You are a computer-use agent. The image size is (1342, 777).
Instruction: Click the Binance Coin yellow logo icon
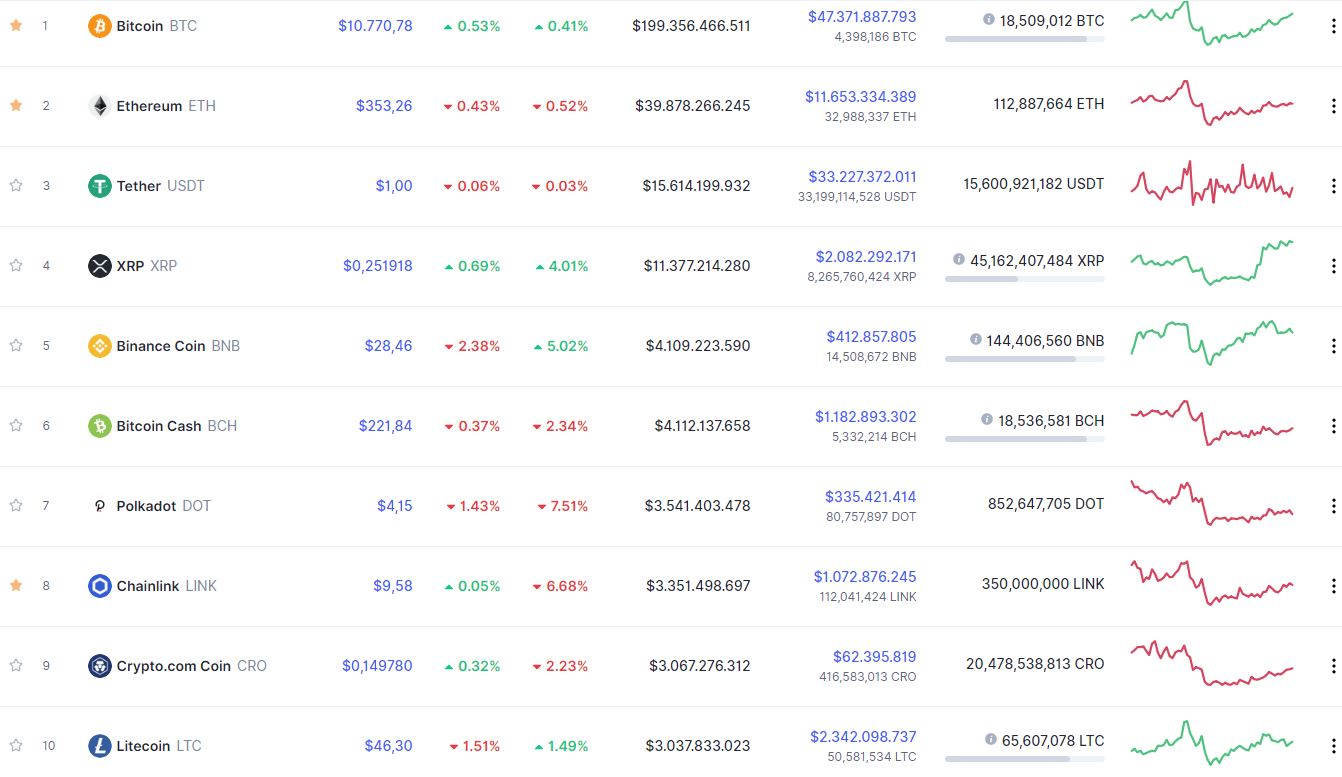point(99,346)
